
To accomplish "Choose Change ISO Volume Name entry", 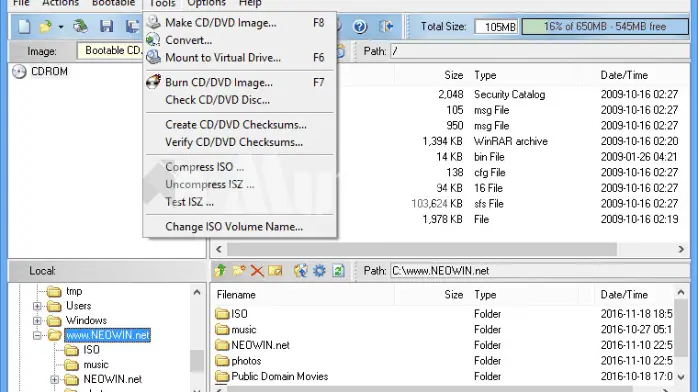I will pos(240,227).
